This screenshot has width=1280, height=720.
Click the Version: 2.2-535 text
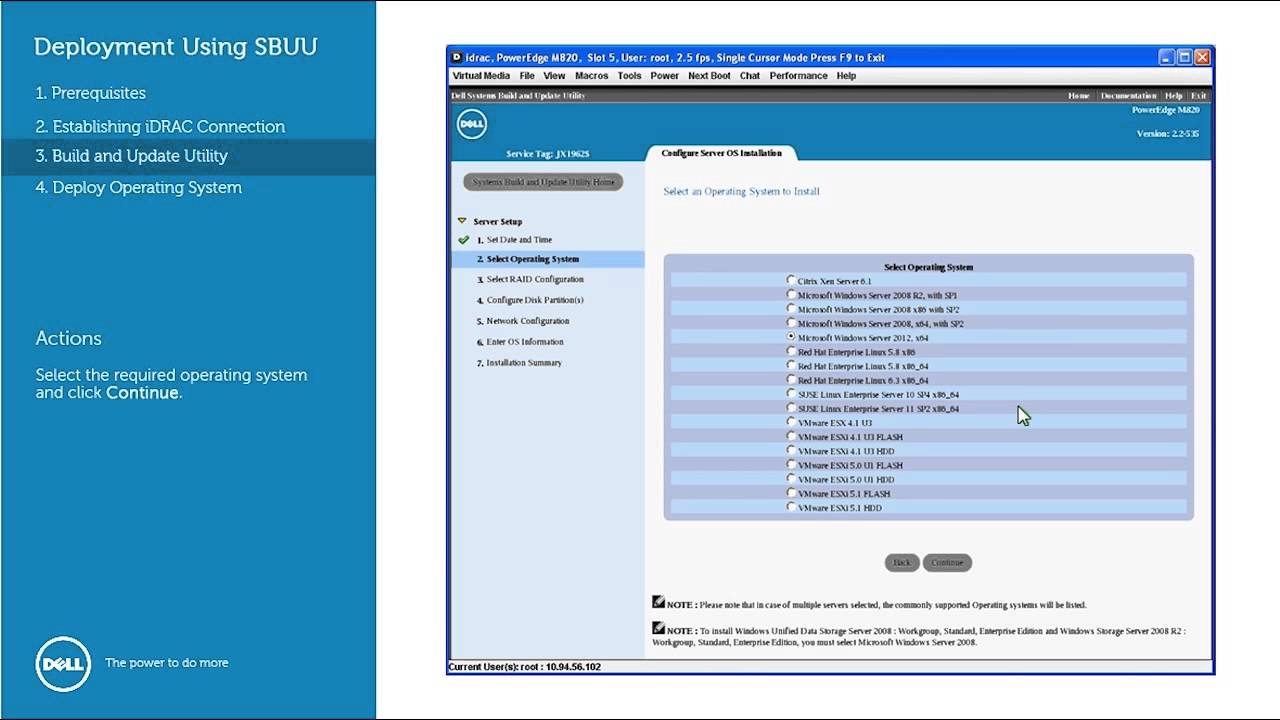[x=1167, y=134]
